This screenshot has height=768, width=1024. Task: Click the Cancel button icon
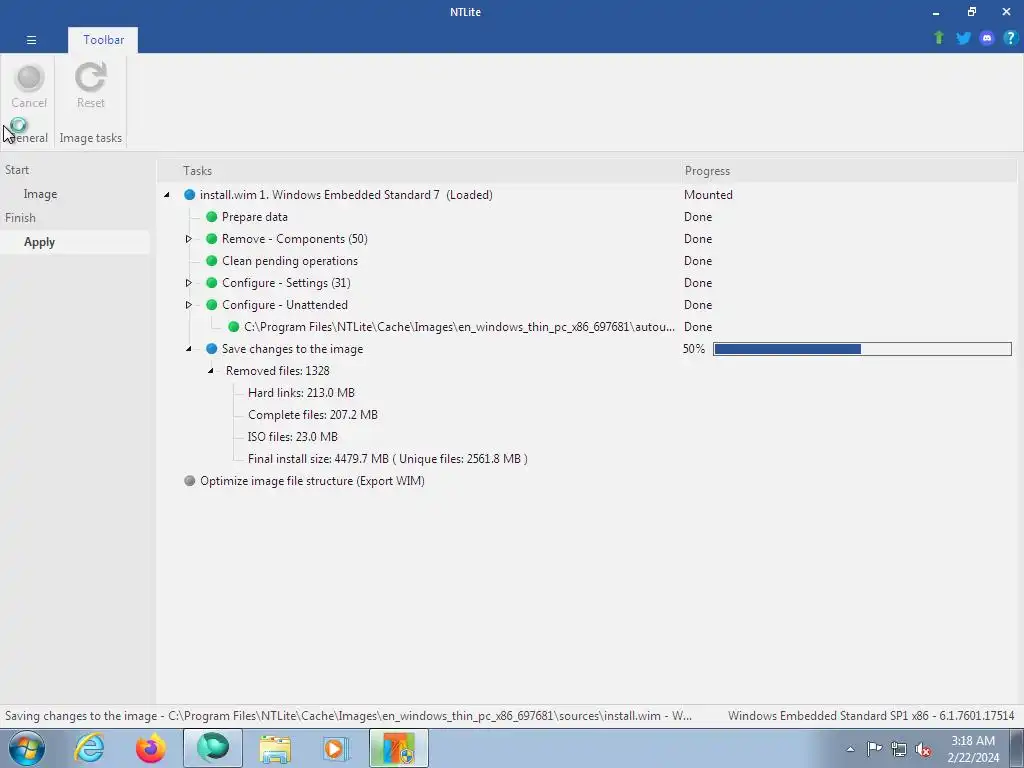(x=29, y=78)
